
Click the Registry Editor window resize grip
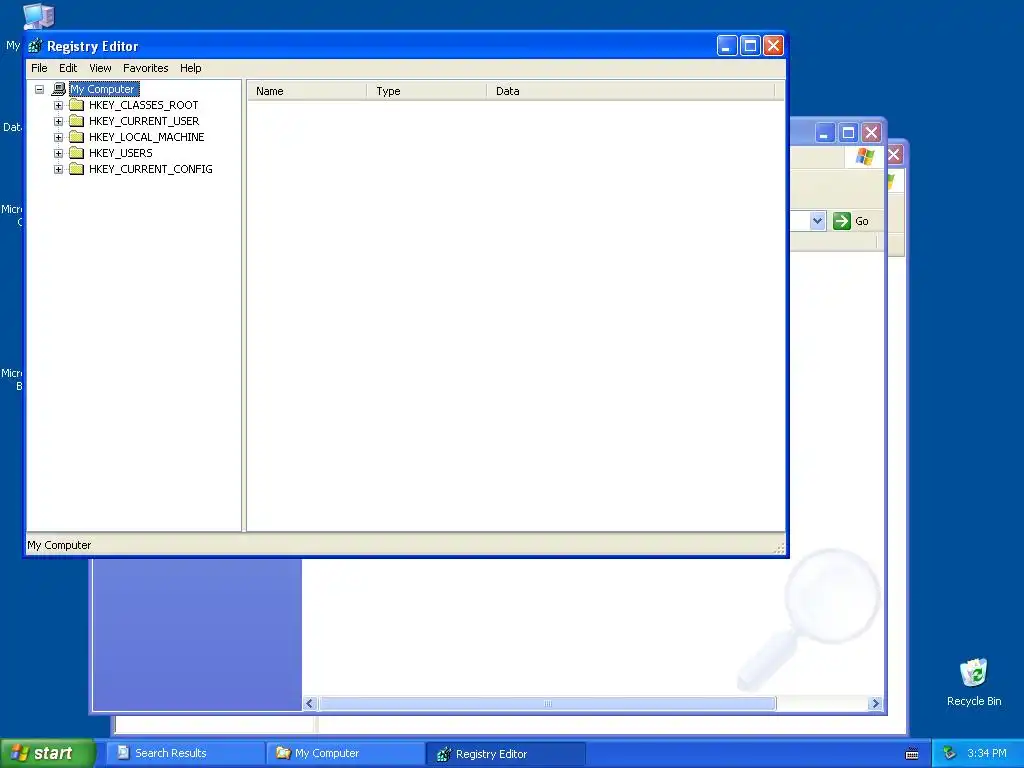(x=779, y=549)
